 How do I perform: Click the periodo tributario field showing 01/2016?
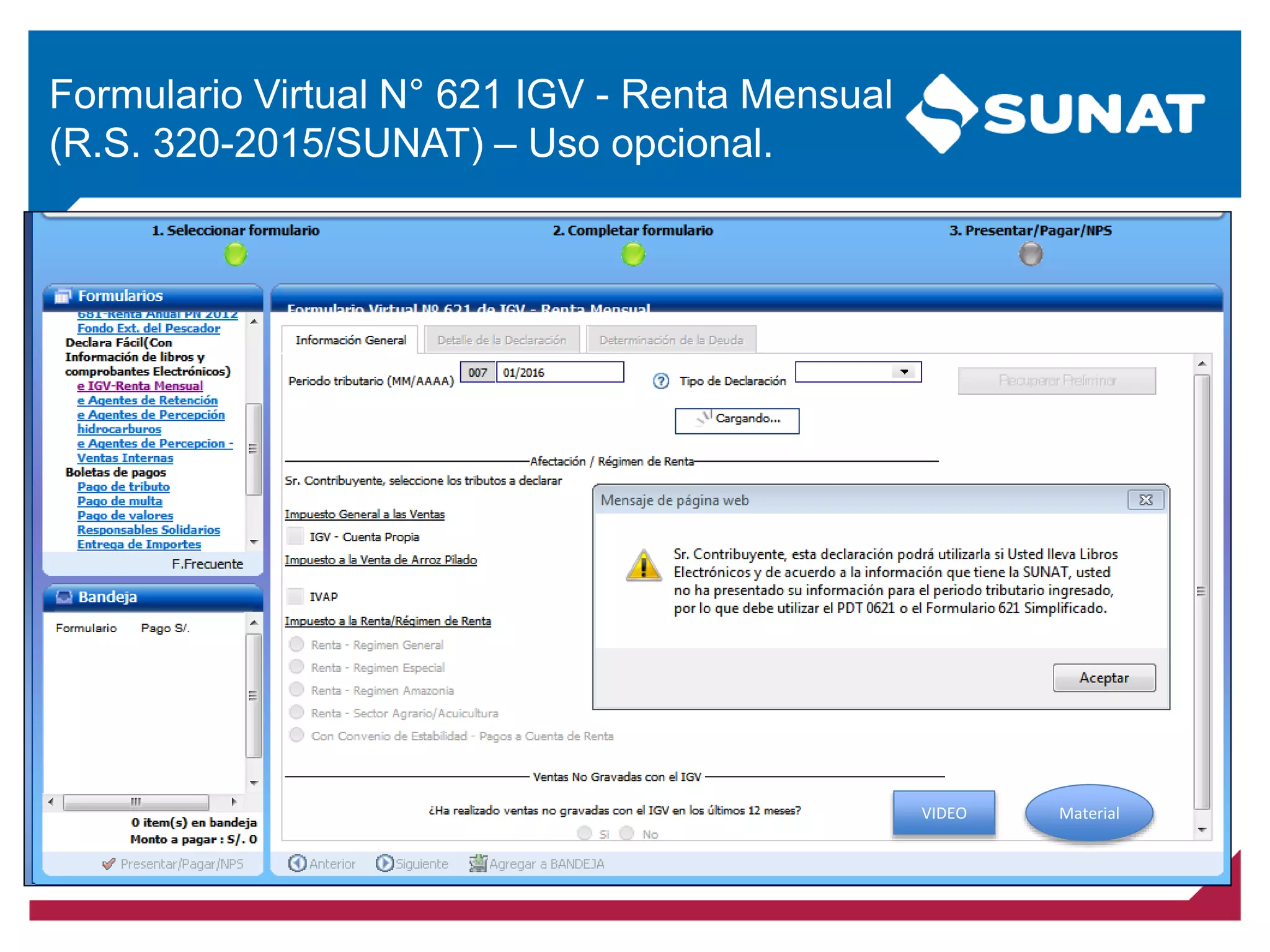click(x=560, y=372)
